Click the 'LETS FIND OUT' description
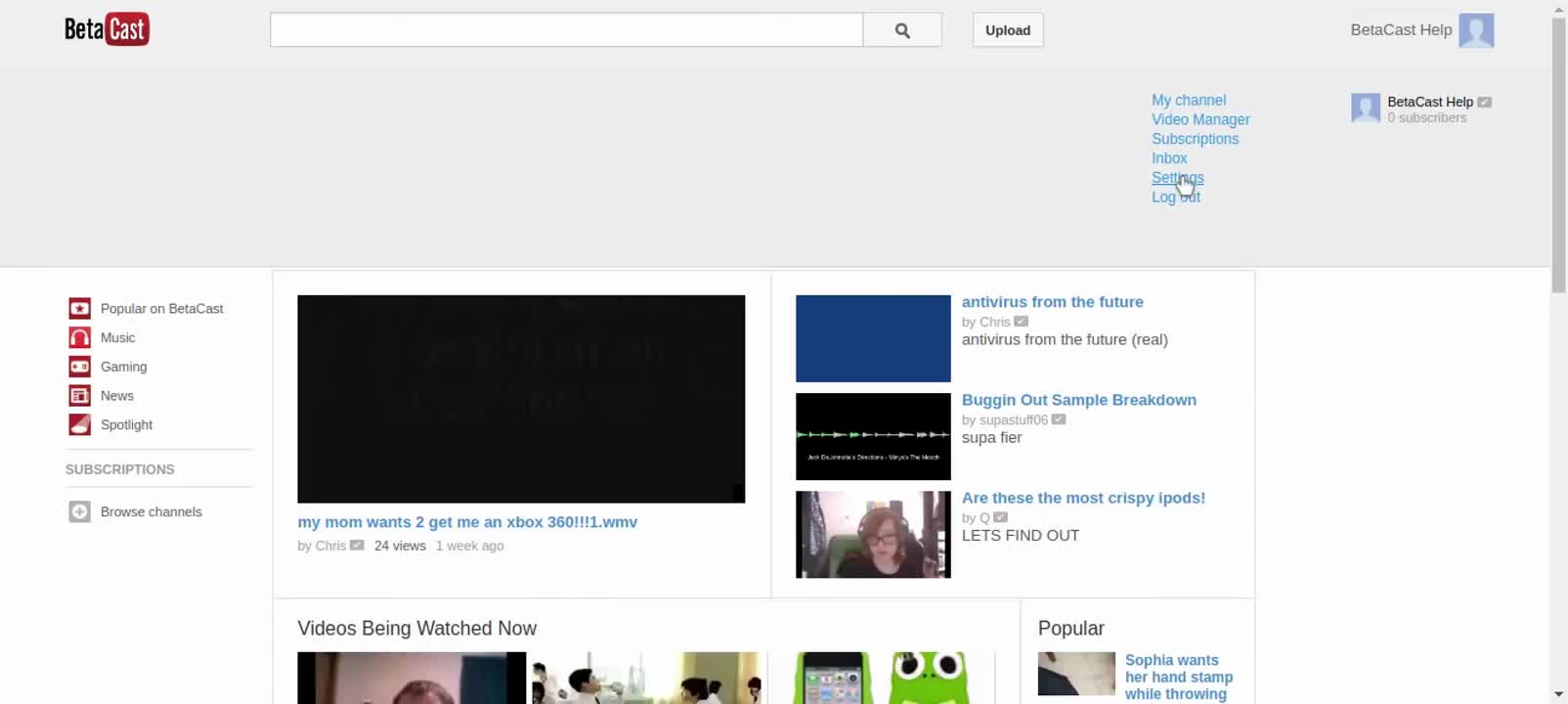The height and width of the screenshot is (704, 1568). point(1021,536)
